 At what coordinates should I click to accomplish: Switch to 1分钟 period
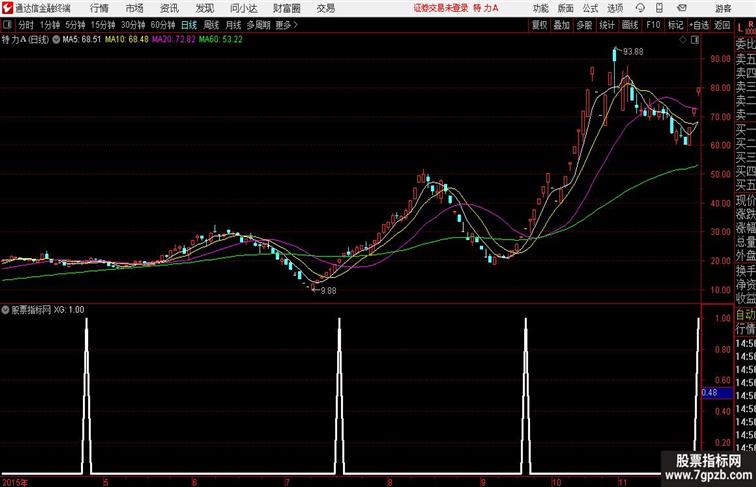(x=50, y=25)
